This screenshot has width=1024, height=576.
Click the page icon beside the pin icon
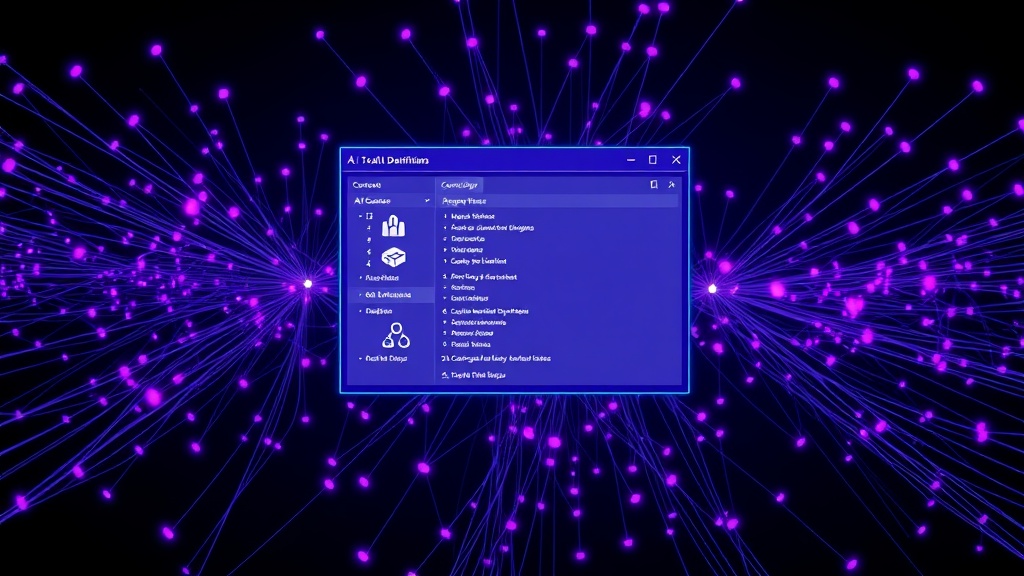pyautogui.click(x=654, y=185)
